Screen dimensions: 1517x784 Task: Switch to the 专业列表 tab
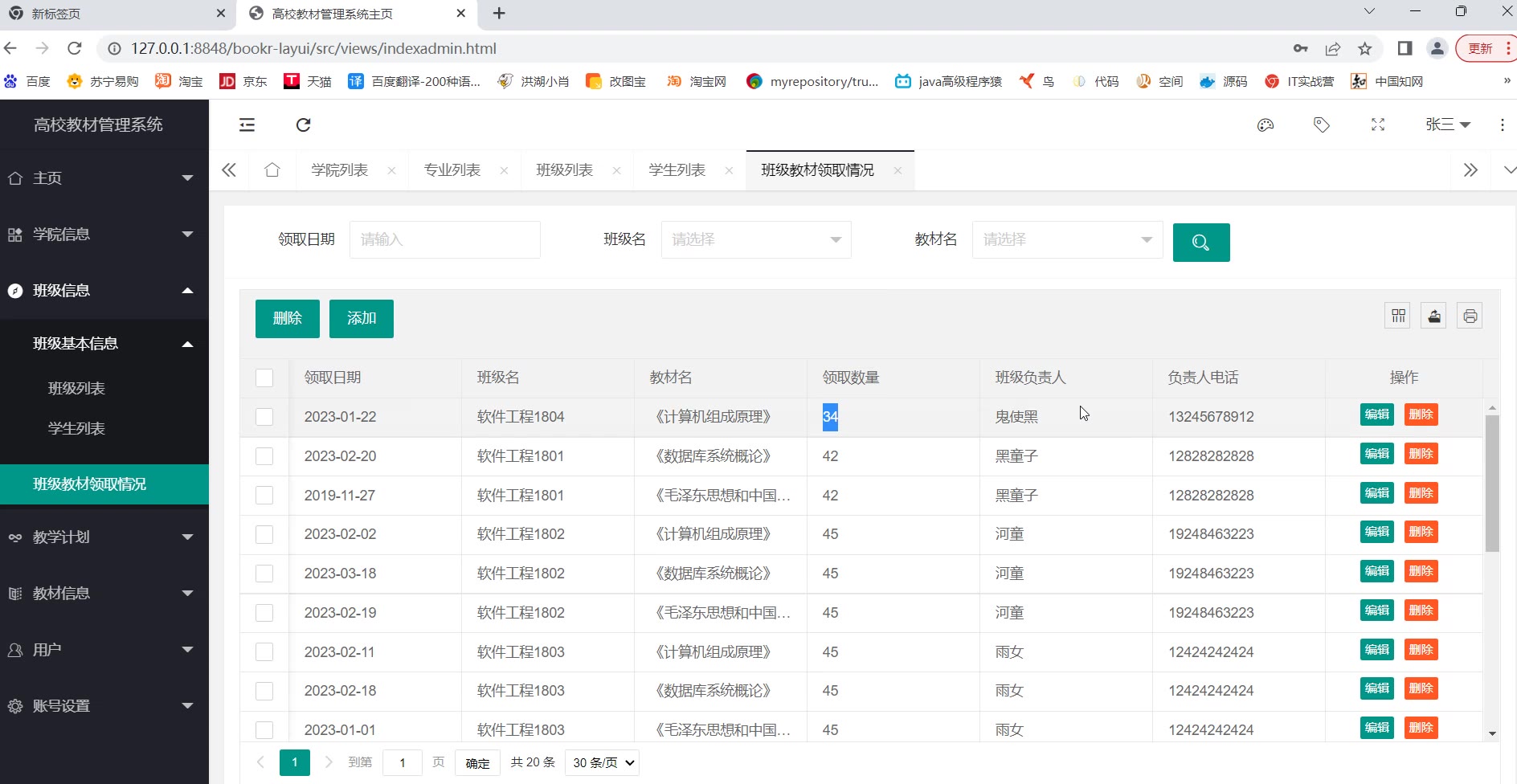tap(452, 170)
